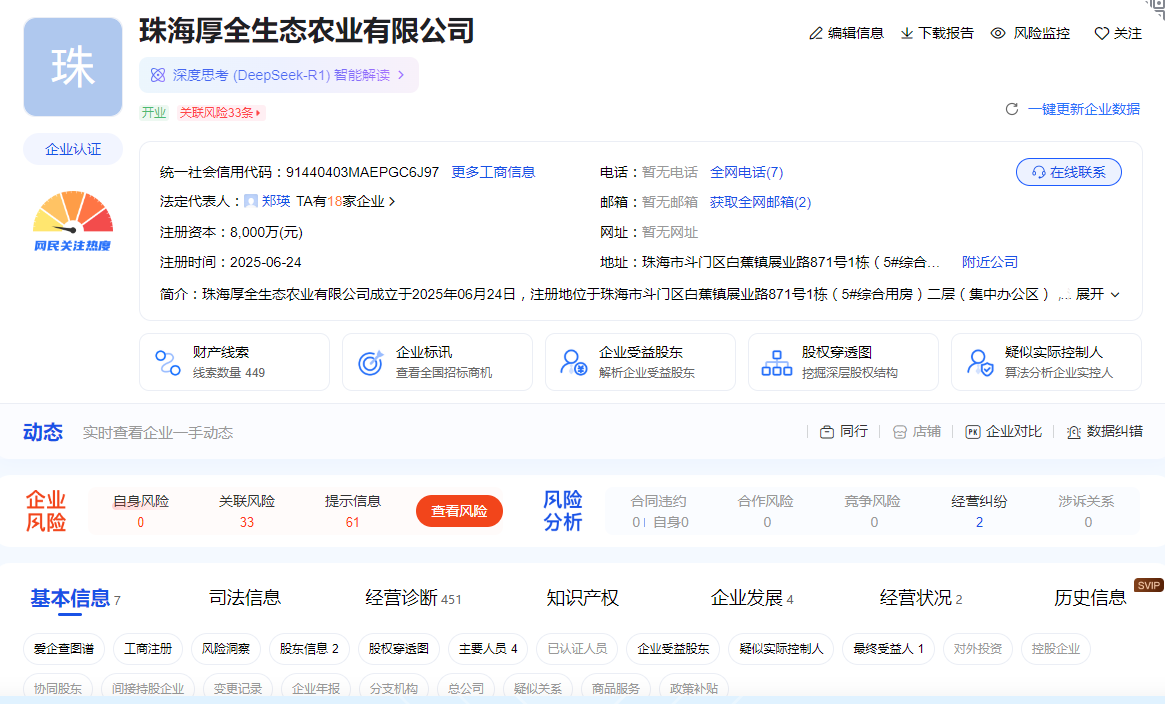Click the download report icon
The height and width of the screenshot is (704, 1165).
coord(907,33)
